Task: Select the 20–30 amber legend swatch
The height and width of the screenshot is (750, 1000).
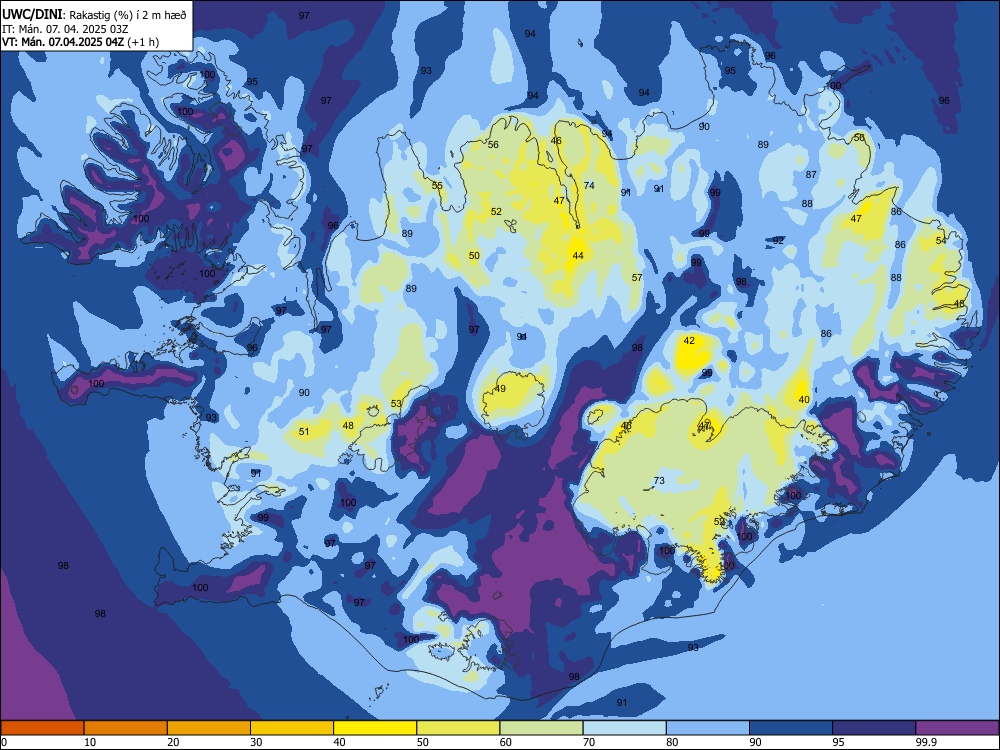Action: pos(209,728)
